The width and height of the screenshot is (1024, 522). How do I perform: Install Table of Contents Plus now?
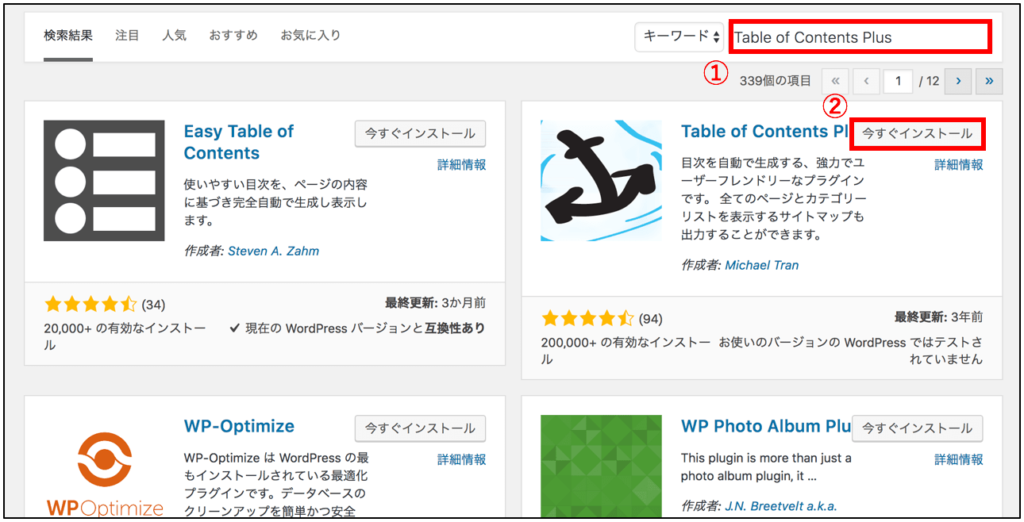click(917, 133)
